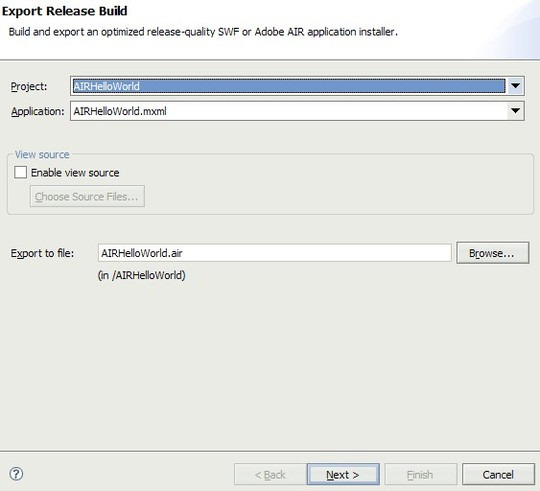
Task: Expand the Project dropdown arrow
Action: tap(515, 86)
